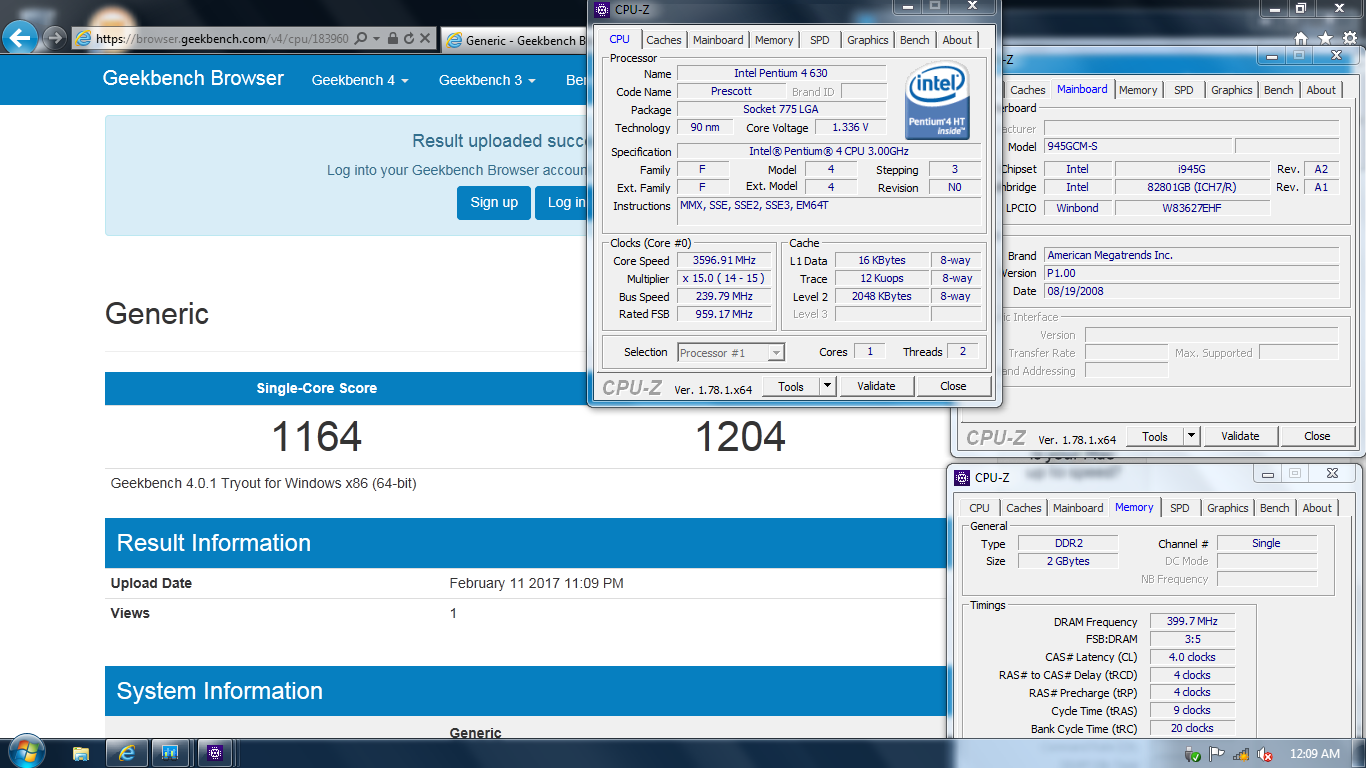Open the Favorites star icon
This screenshot has width=1366, height=768.
[1325, 38]
